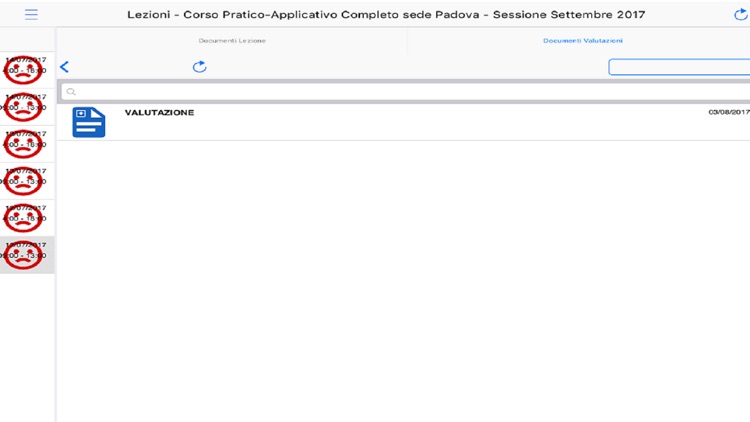
Task: Refresh the document list with the toolbar icon
Action: (199, 67)
